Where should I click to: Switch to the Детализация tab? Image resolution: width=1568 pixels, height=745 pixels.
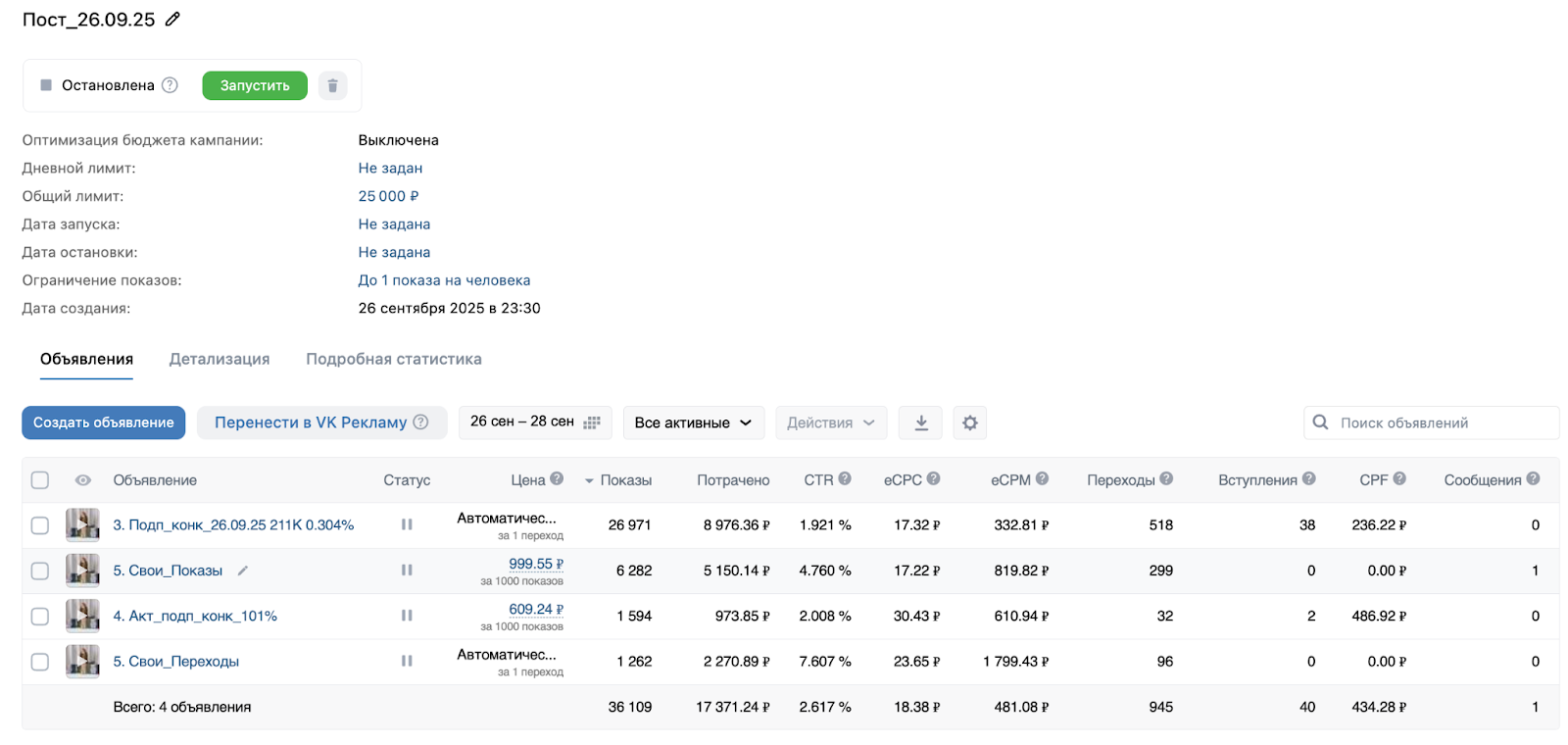pos(220,359)
